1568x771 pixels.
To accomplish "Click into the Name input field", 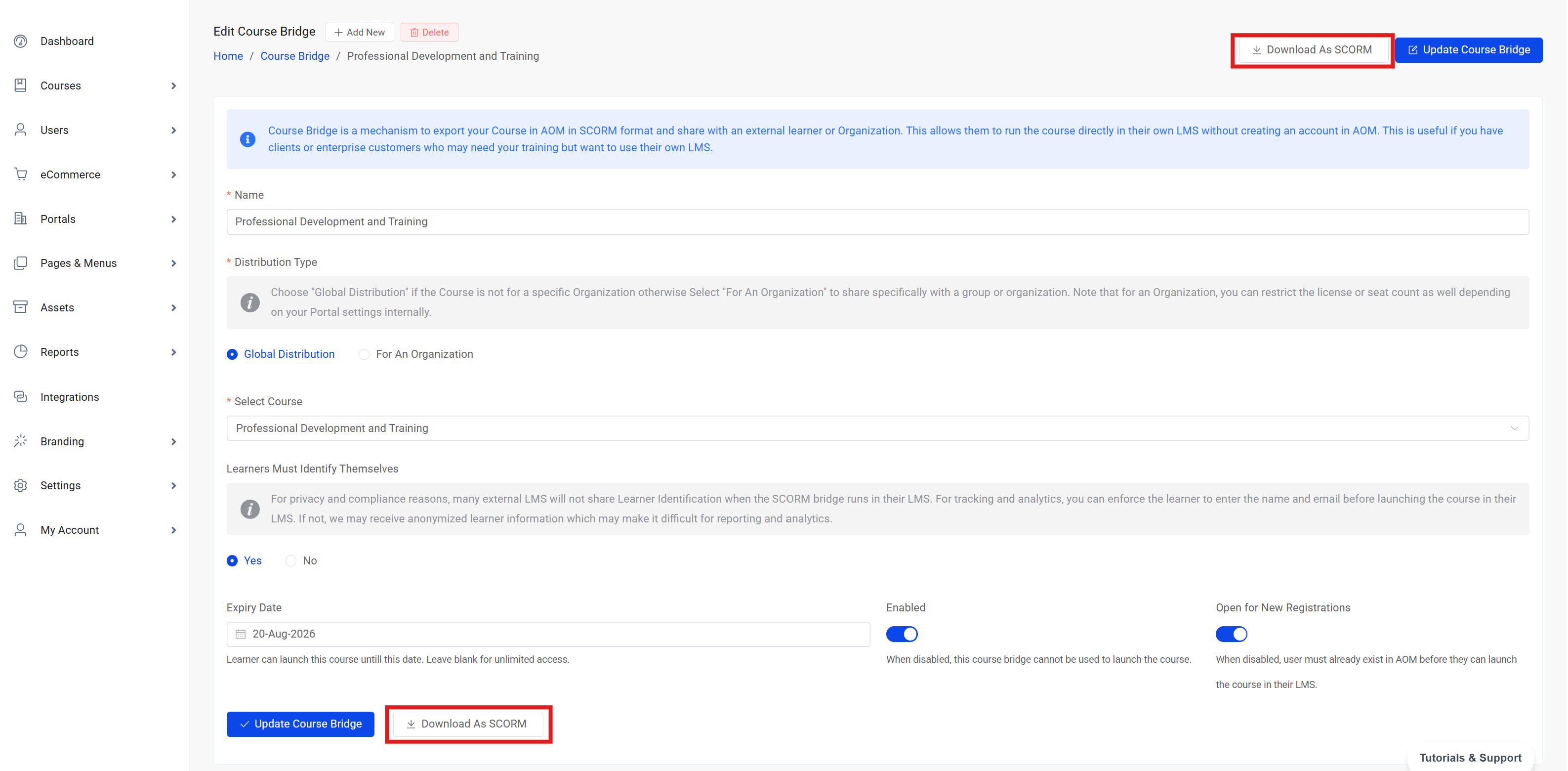I will point(877,222).
